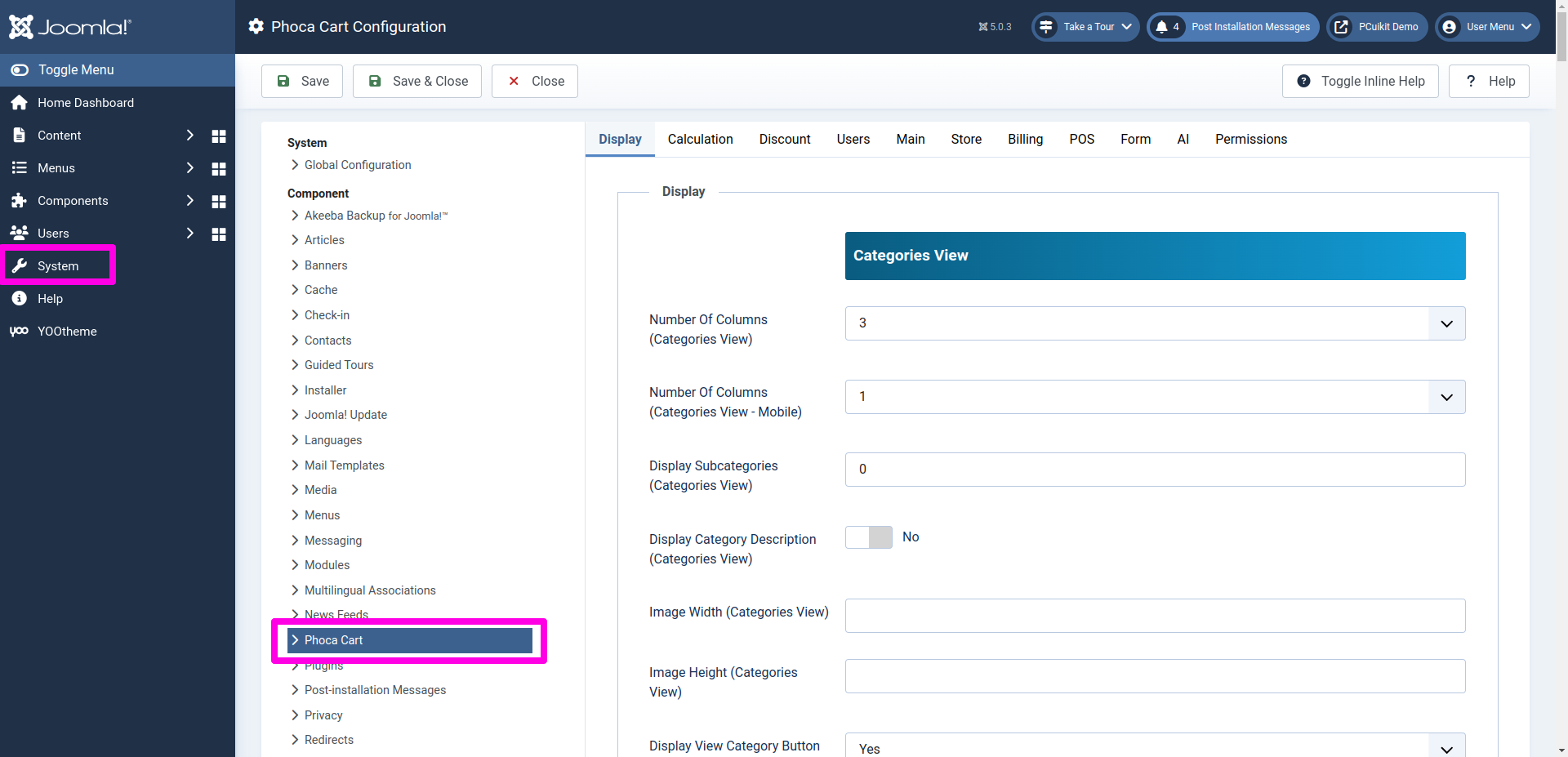
Task: Open Akeeba Backup configuration
Action: tap(376, 216)
